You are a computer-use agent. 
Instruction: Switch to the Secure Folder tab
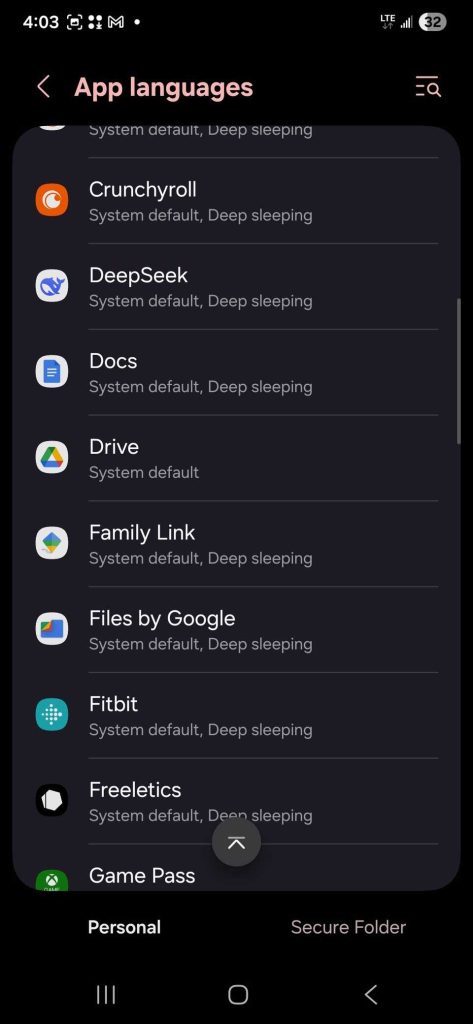(x=348, y=927)
